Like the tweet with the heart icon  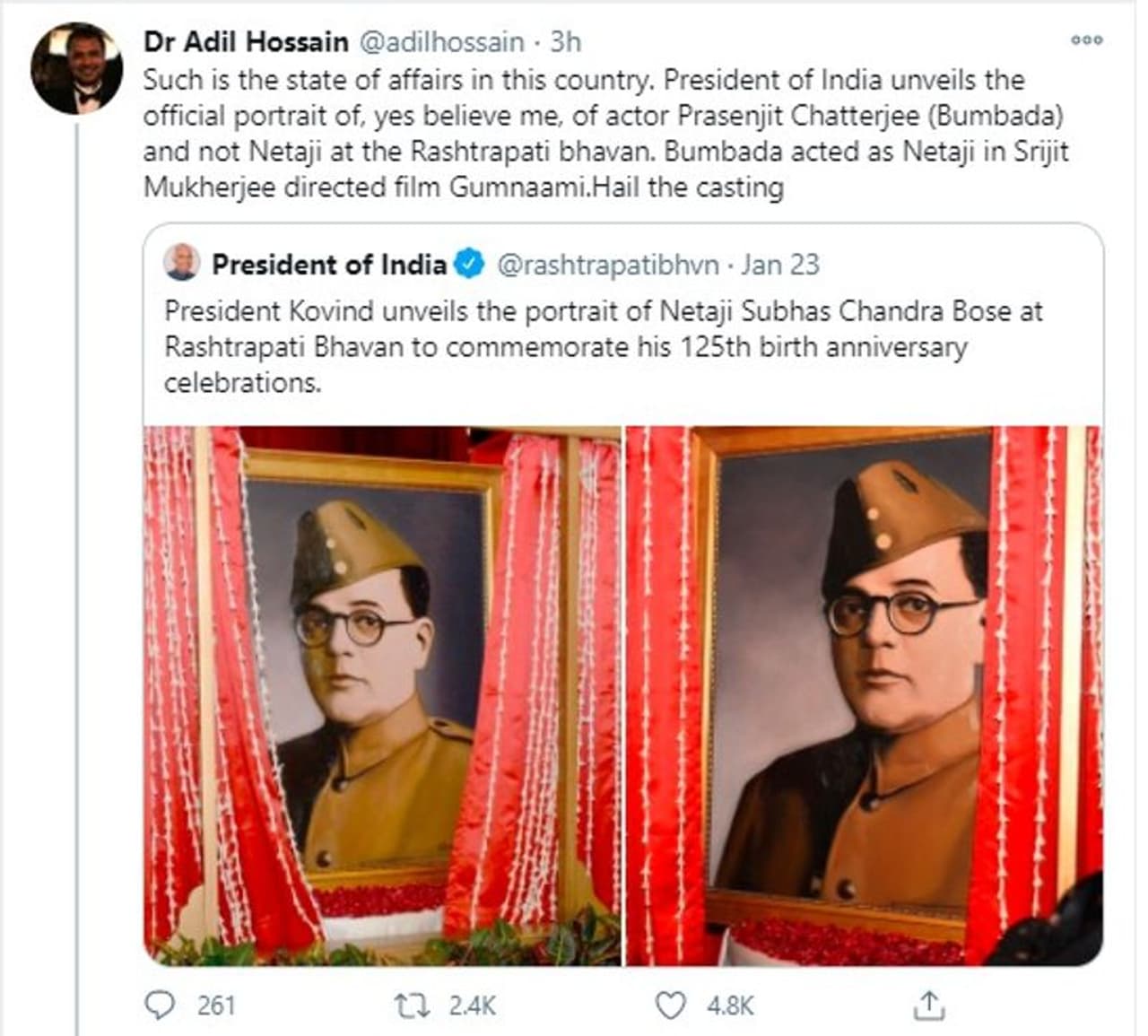click(671, 1005)
